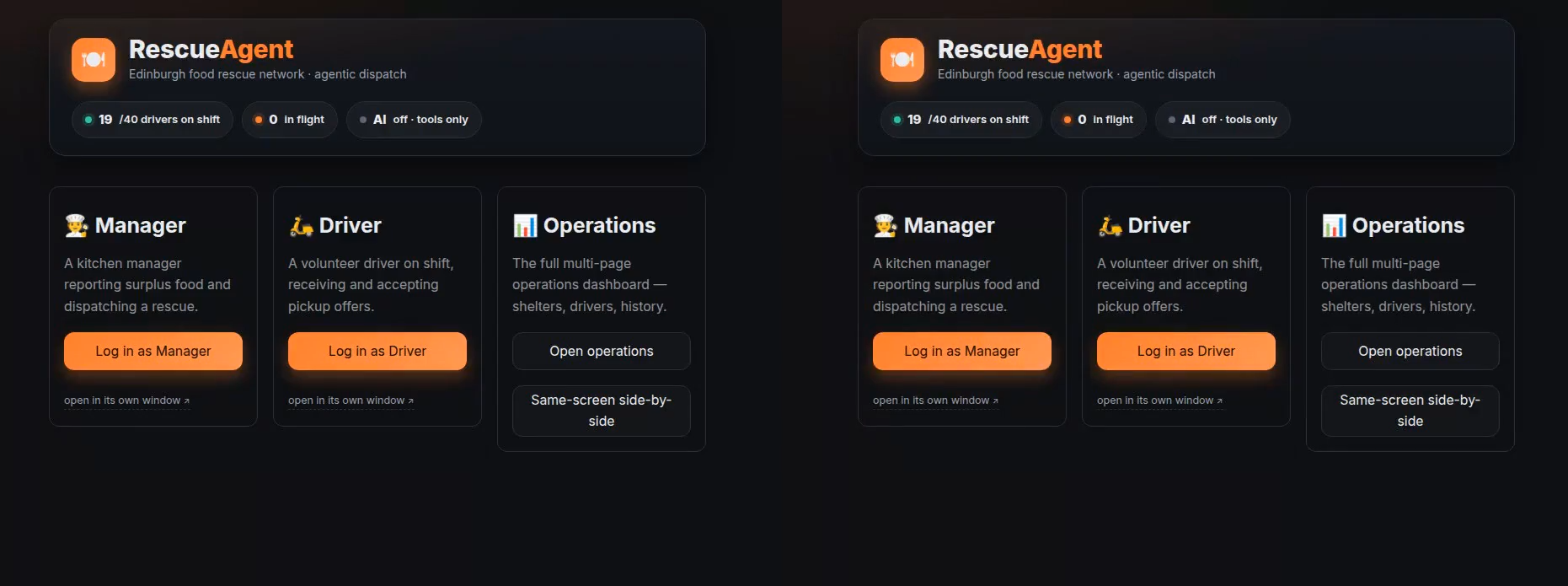Log in as Driver in the left pane
This screenshot has width=1568, height=586.
click(377, 351)
